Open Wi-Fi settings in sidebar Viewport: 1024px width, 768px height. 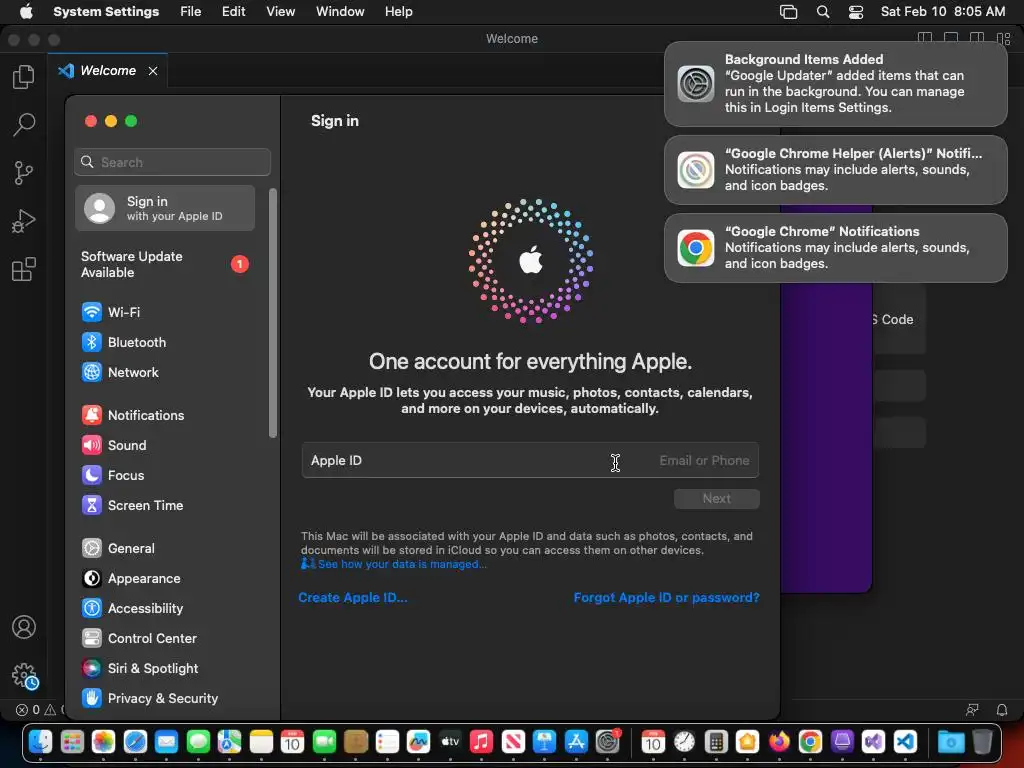point(165,312)
